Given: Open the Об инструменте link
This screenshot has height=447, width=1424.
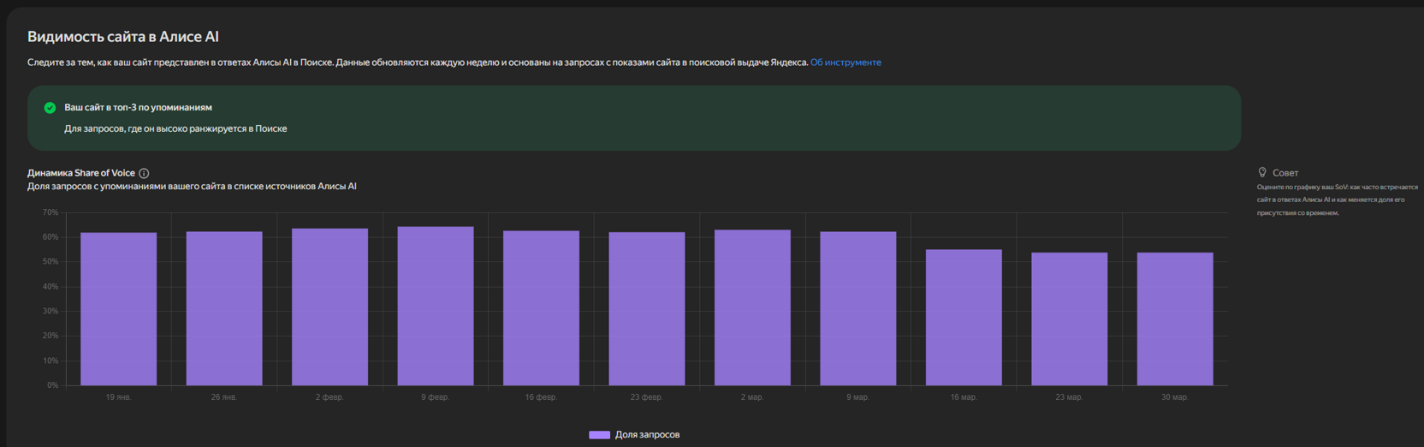Looking at the screenshot, I should click(845, 62).
